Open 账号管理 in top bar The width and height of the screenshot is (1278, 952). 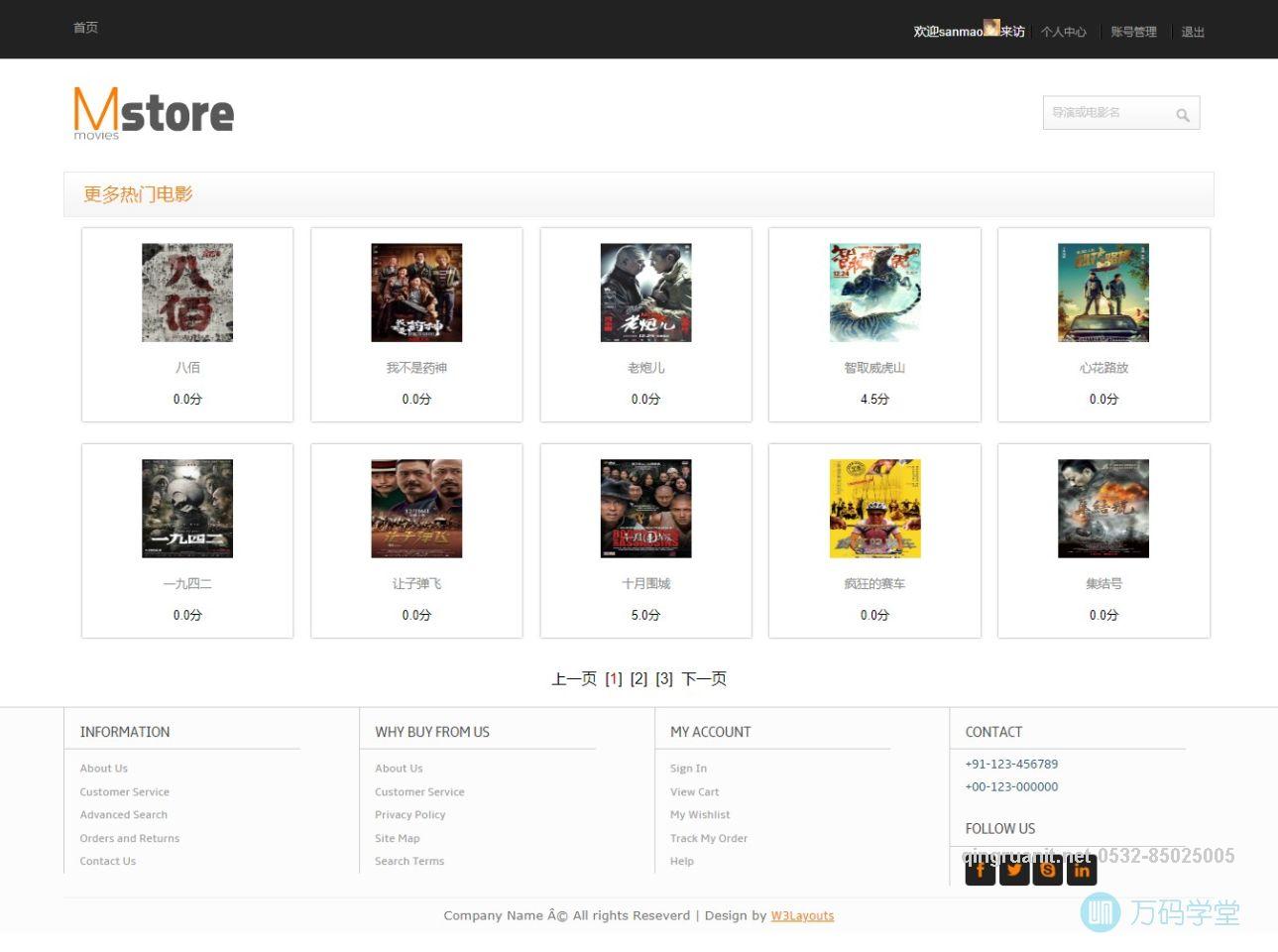[1133, 32]
